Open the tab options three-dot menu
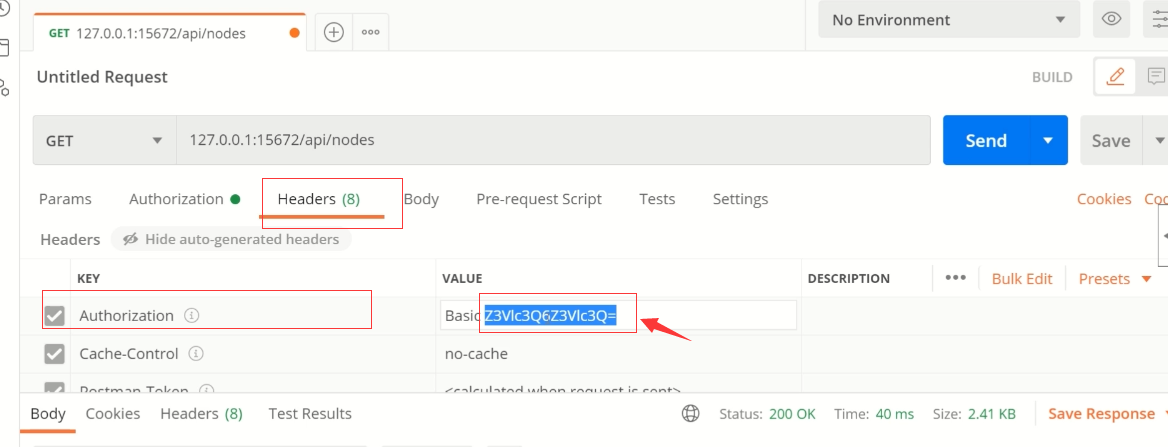1168x447 pixels. [370, 32]
